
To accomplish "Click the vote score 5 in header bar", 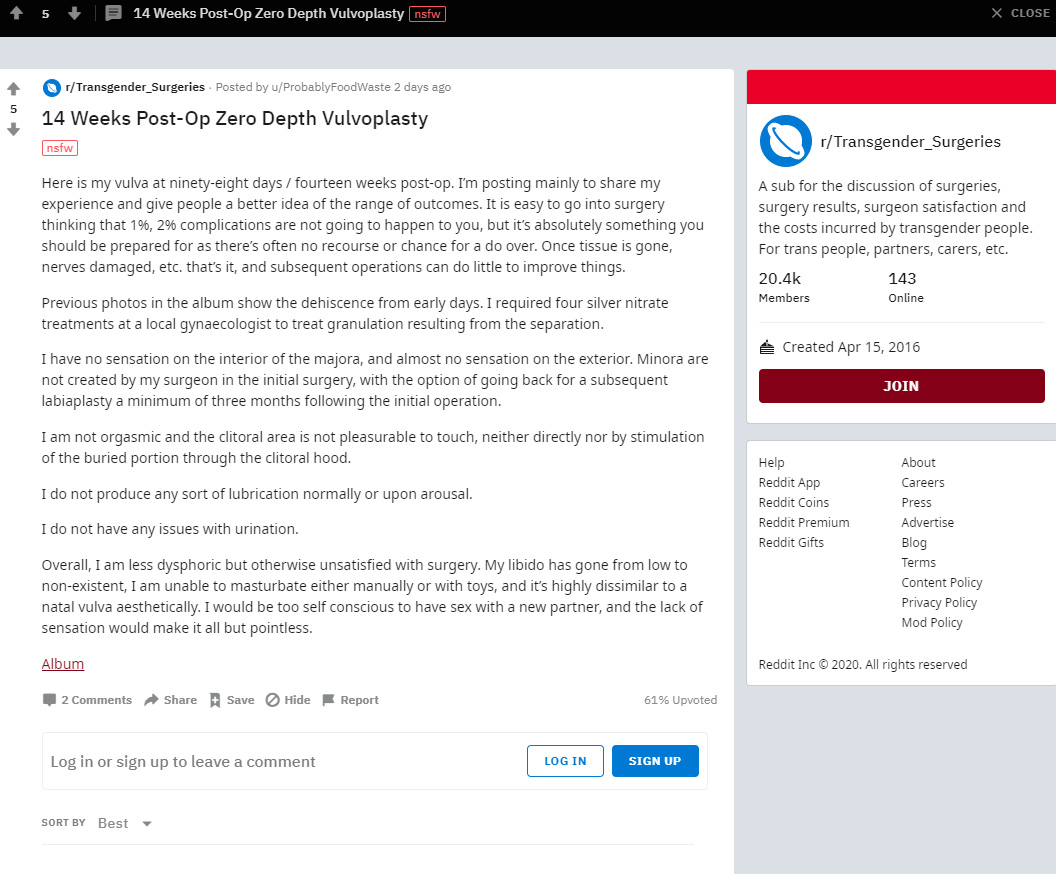I will [x=45, y=13].
